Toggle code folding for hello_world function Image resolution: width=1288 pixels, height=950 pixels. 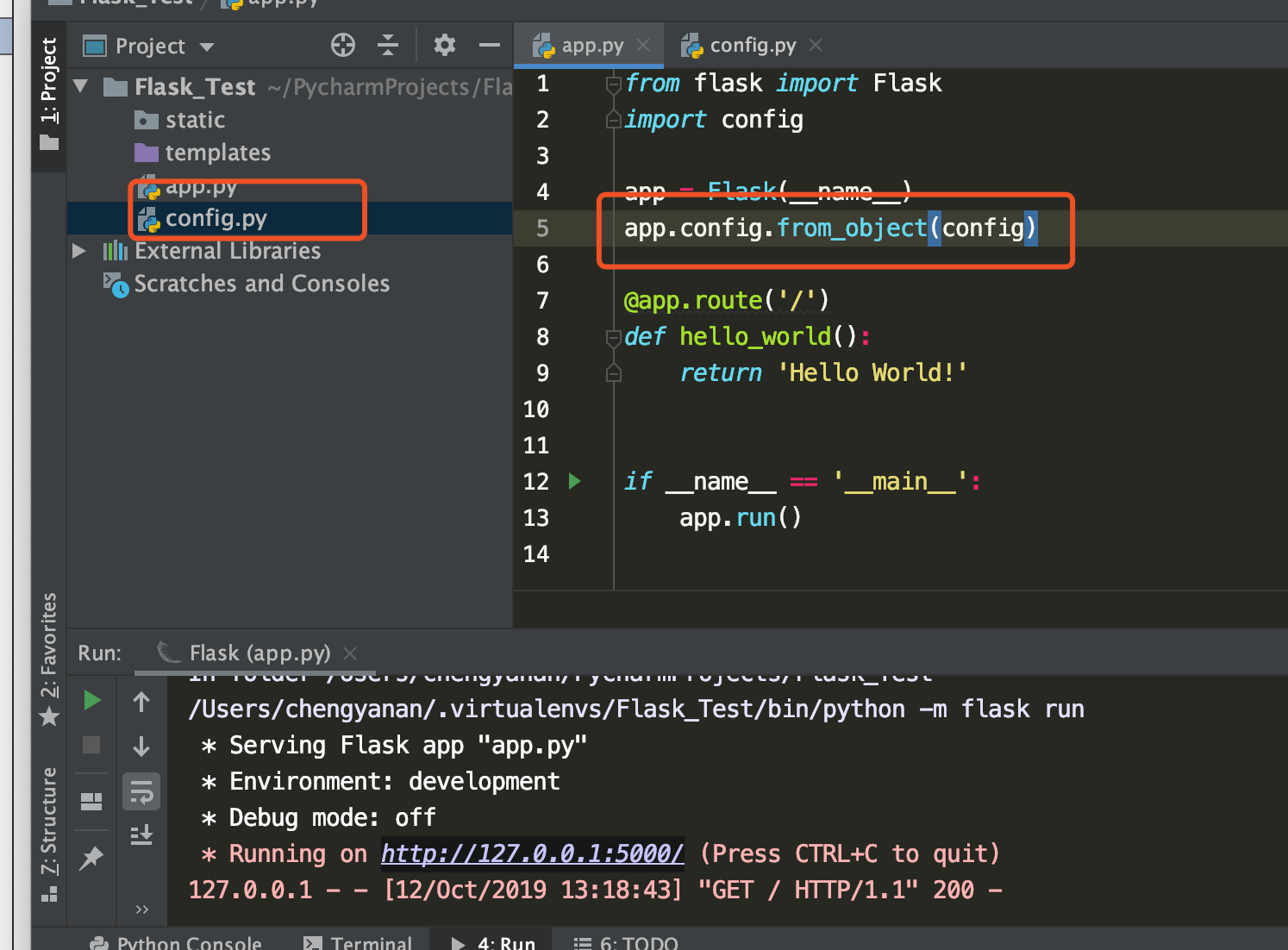point(613,337)
